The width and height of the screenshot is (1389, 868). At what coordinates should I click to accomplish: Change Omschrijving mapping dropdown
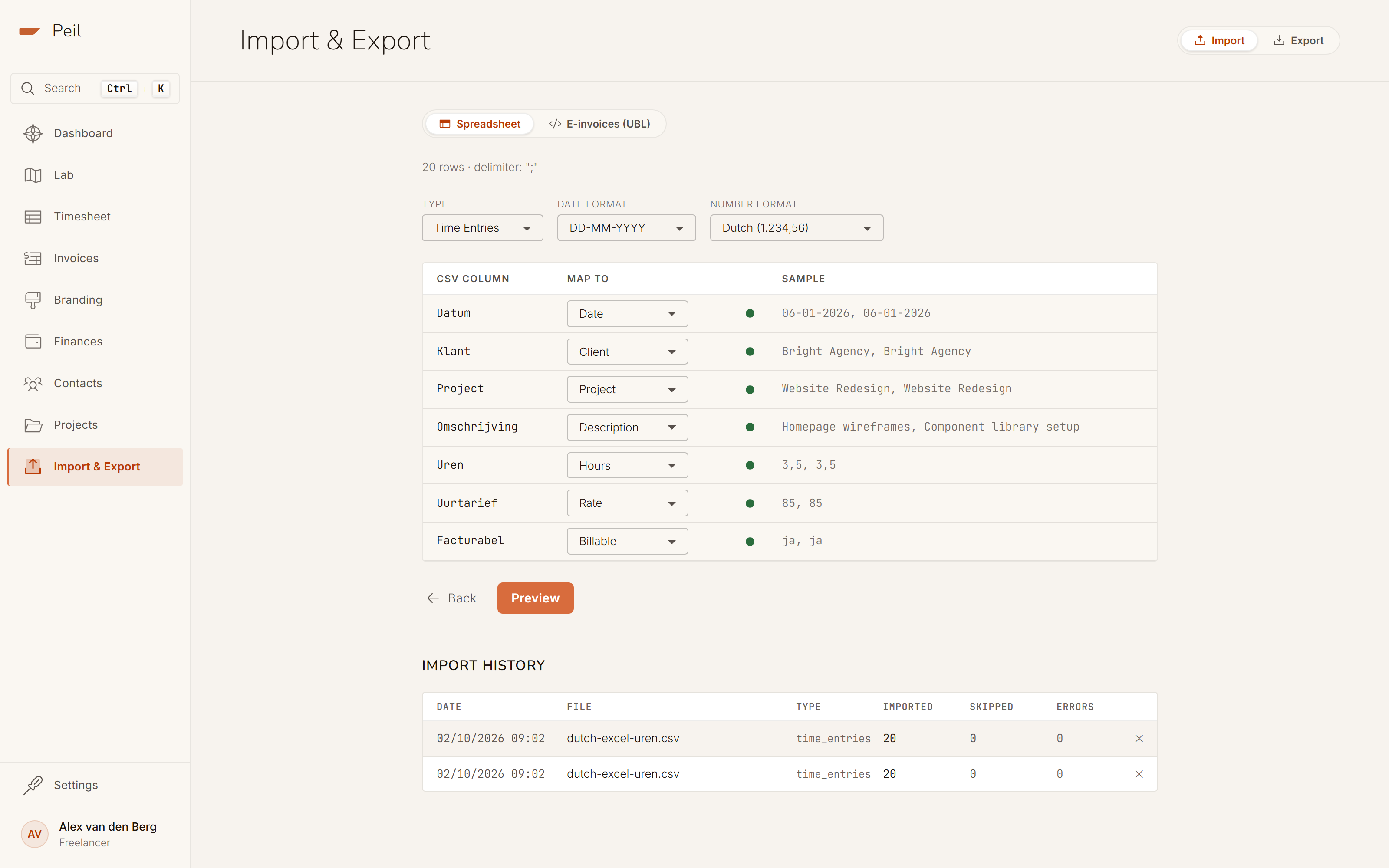tap(627, 427)
